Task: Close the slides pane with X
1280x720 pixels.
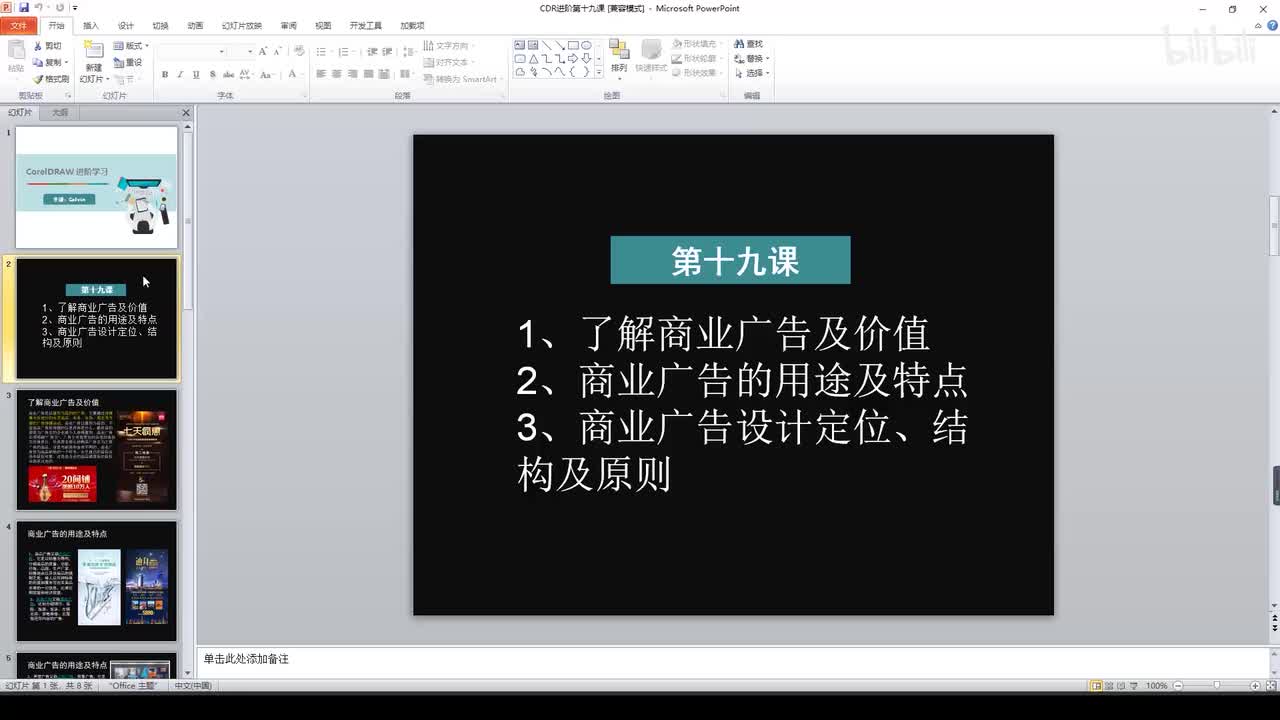Action: point(185,113)
